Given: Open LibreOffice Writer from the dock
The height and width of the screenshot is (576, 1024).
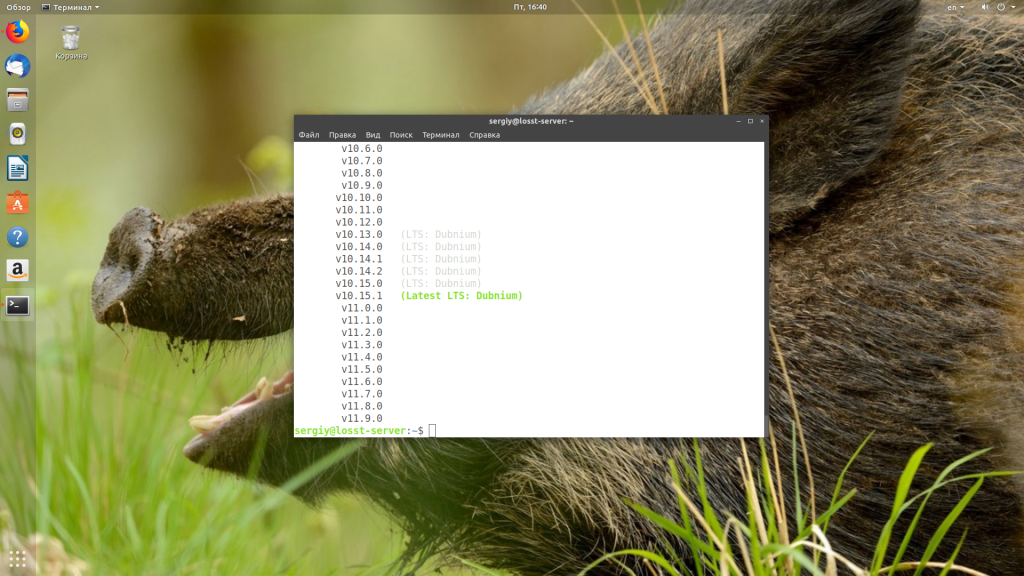Looking at the screenshot, I should point(18,168).
